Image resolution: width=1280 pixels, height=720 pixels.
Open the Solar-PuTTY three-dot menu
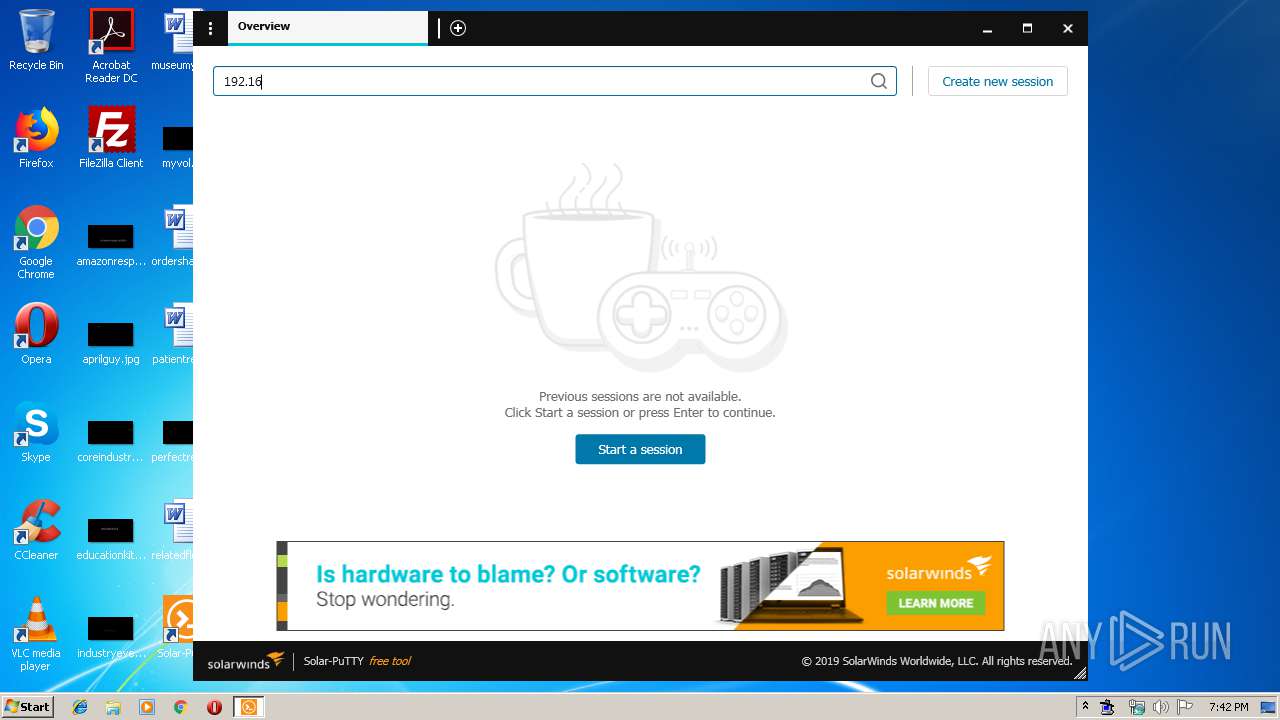tap(210, 28)
